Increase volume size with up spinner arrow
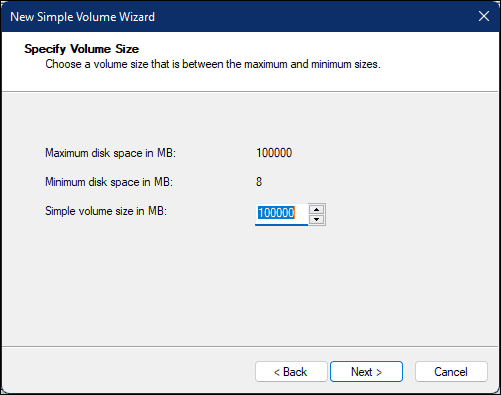The image size is (501, 395). point(316,209)
